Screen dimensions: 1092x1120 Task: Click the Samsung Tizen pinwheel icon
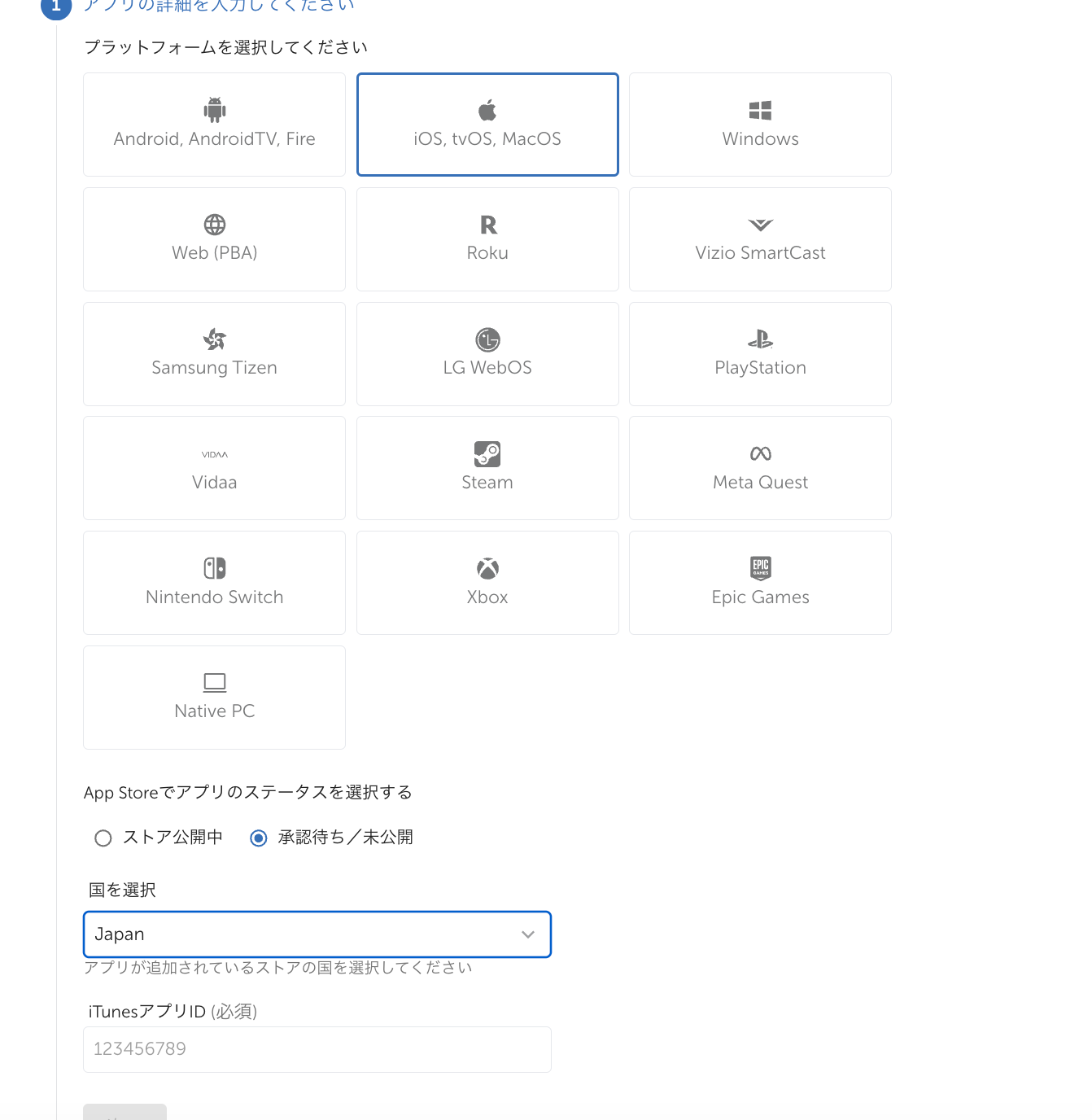215,339
